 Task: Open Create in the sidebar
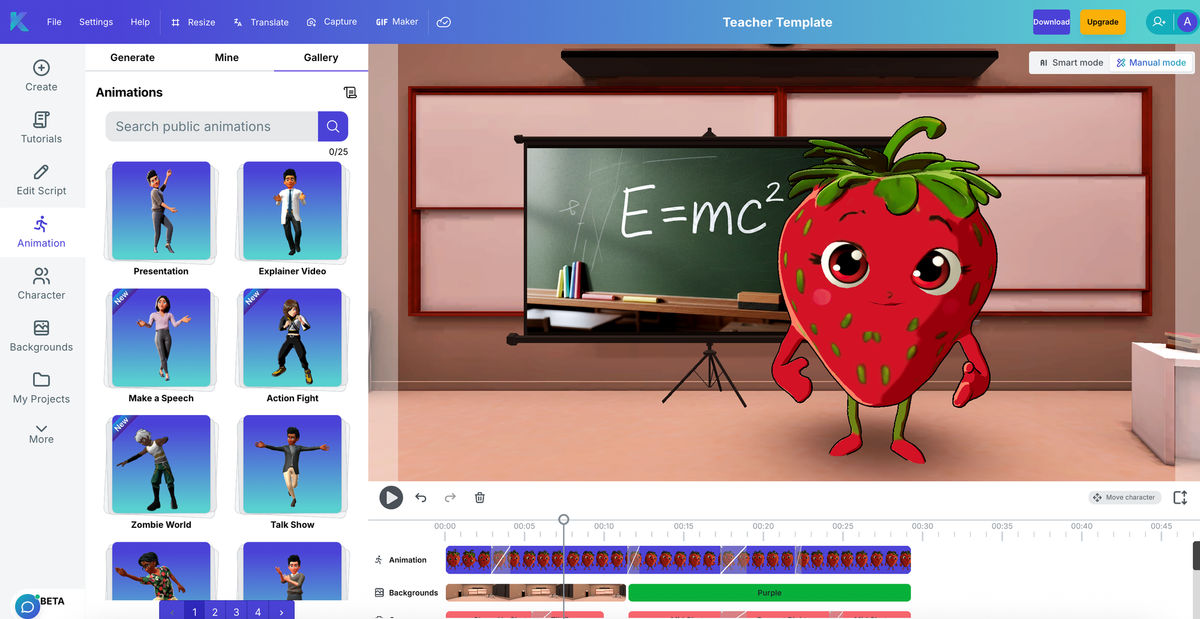click(41, 76)
